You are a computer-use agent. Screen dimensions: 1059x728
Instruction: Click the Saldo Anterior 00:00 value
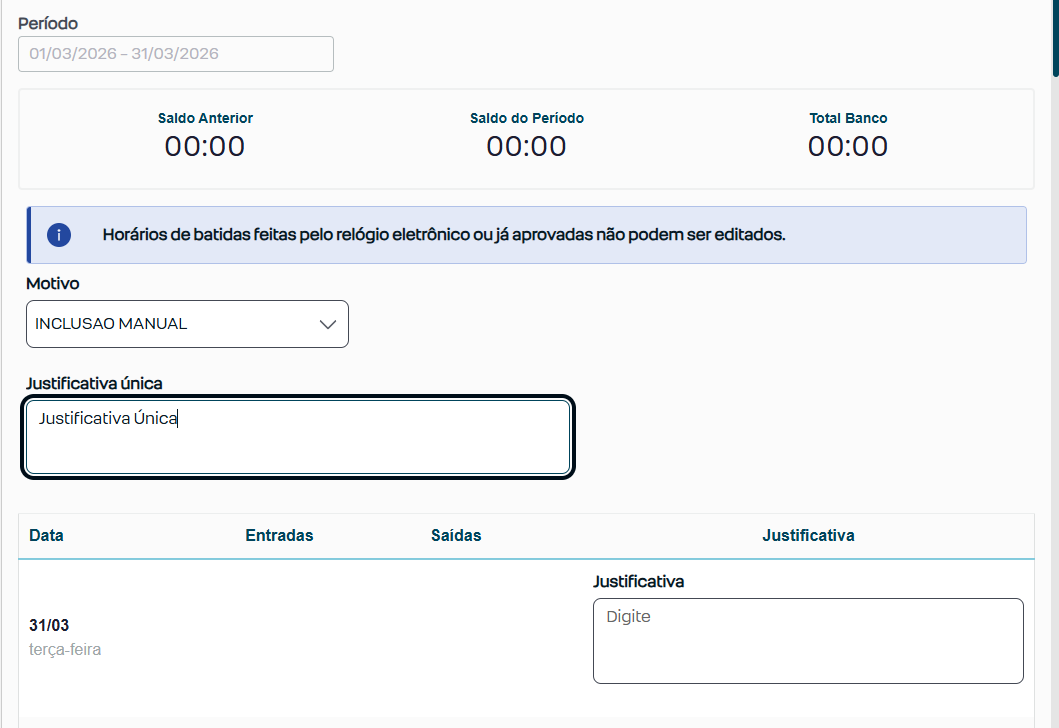pyautogui.click(x=205, y=147)
